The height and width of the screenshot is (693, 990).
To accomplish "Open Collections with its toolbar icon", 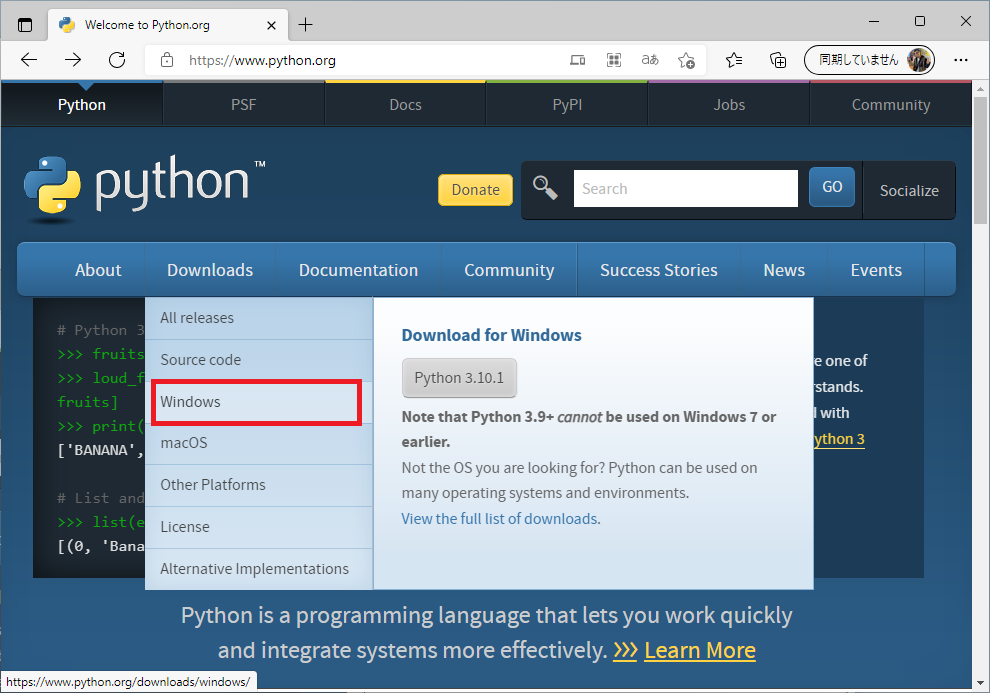I will (x=778, y=60).
